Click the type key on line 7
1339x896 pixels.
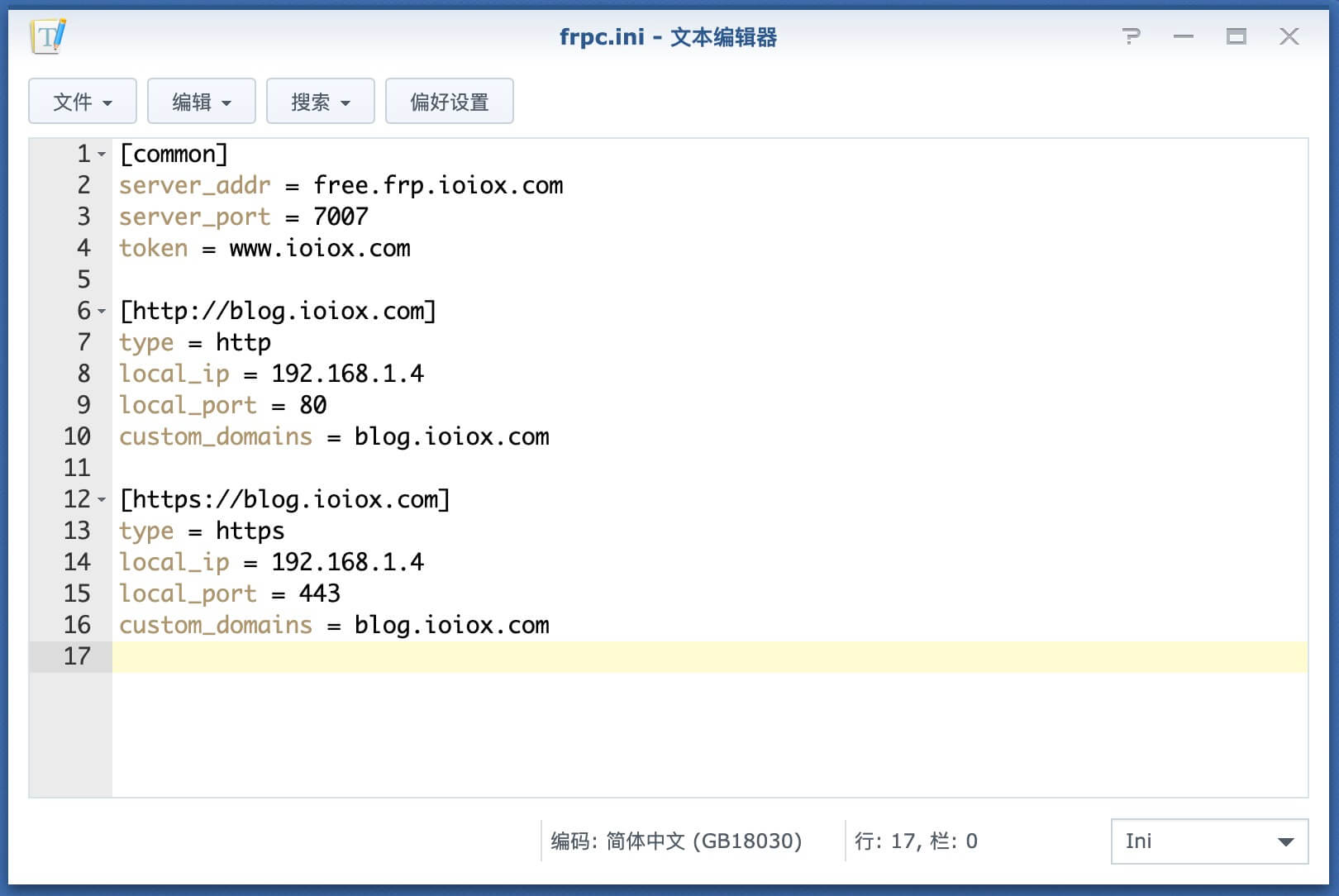[x=146, y=342]
